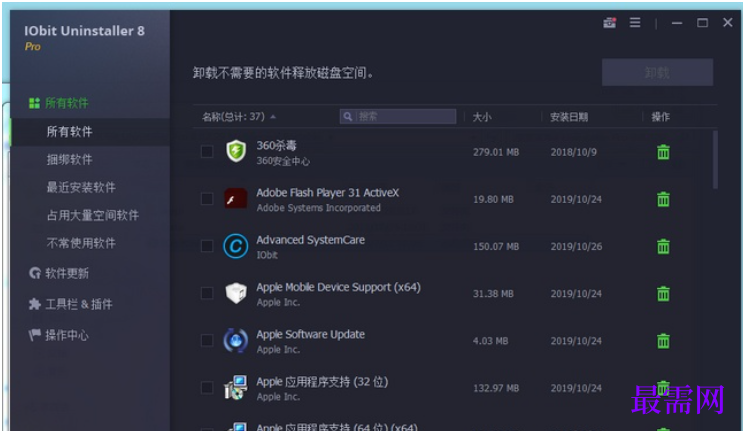Click the Advanced SystemCare app icon
Viewport: 743px width, 431px height.
click(x=236, y=246)
